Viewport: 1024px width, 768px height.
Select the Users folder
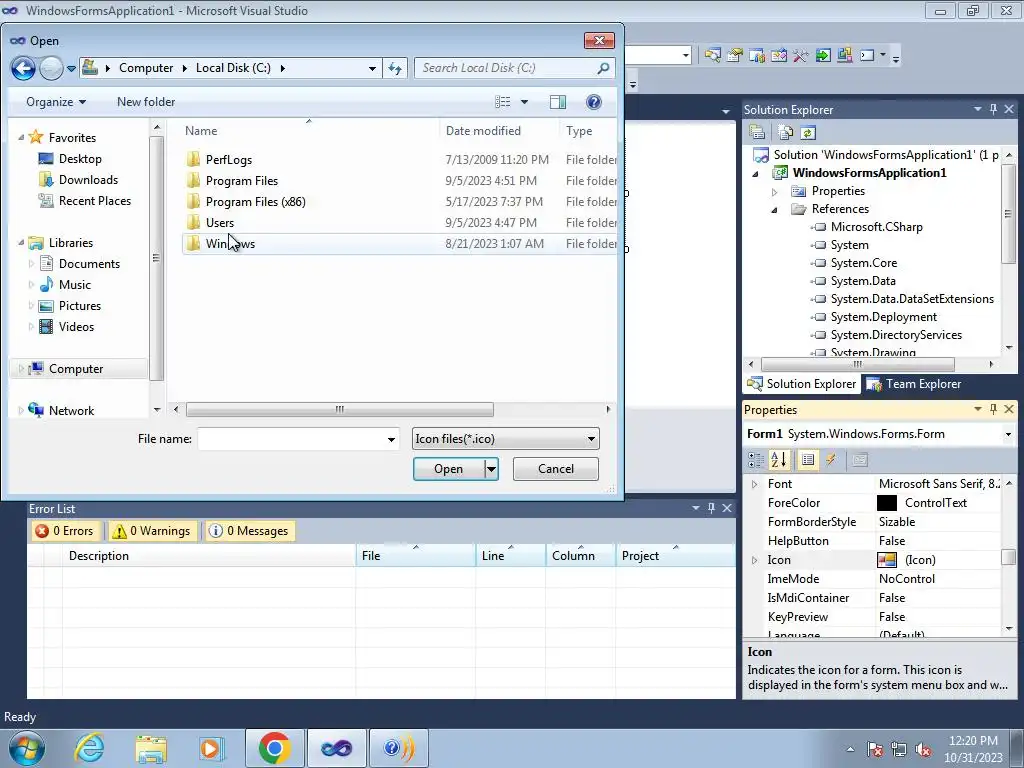[219, 223]
